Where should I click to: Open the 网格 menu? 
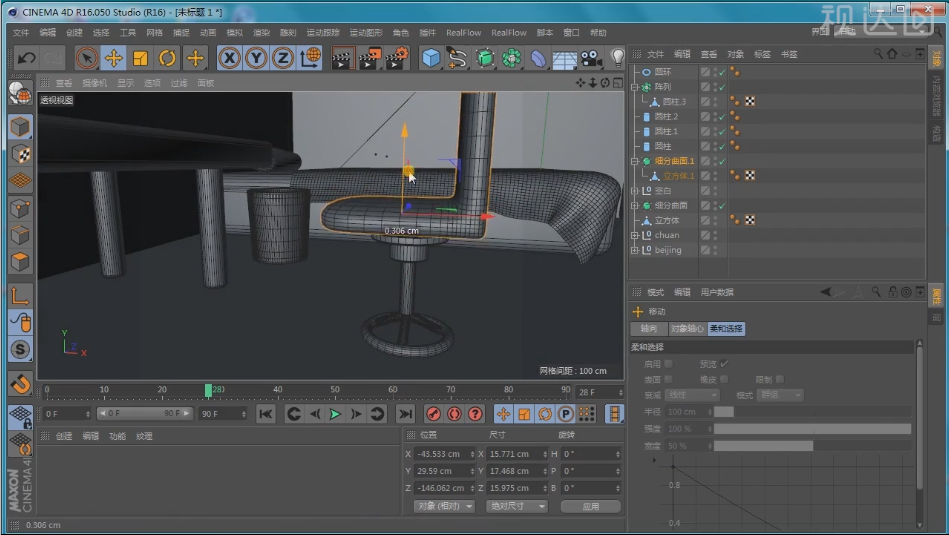coord(154,33)
